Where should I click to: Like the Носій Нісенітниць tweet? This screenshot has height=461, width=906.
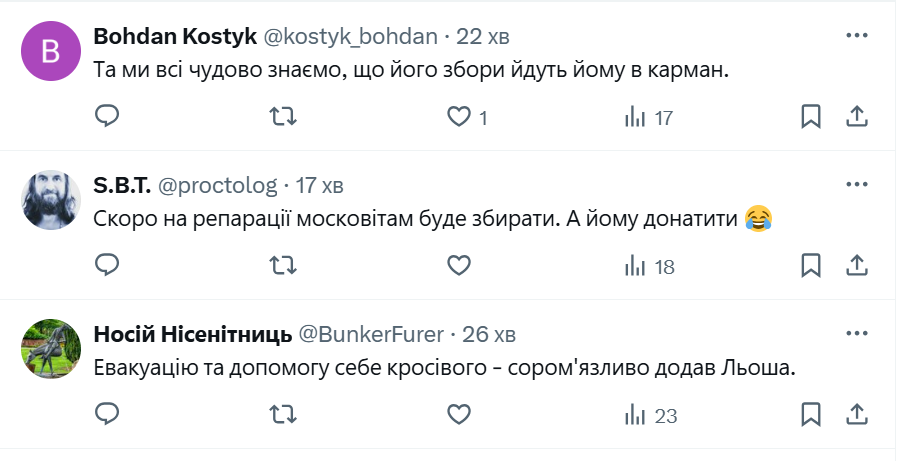459,414
